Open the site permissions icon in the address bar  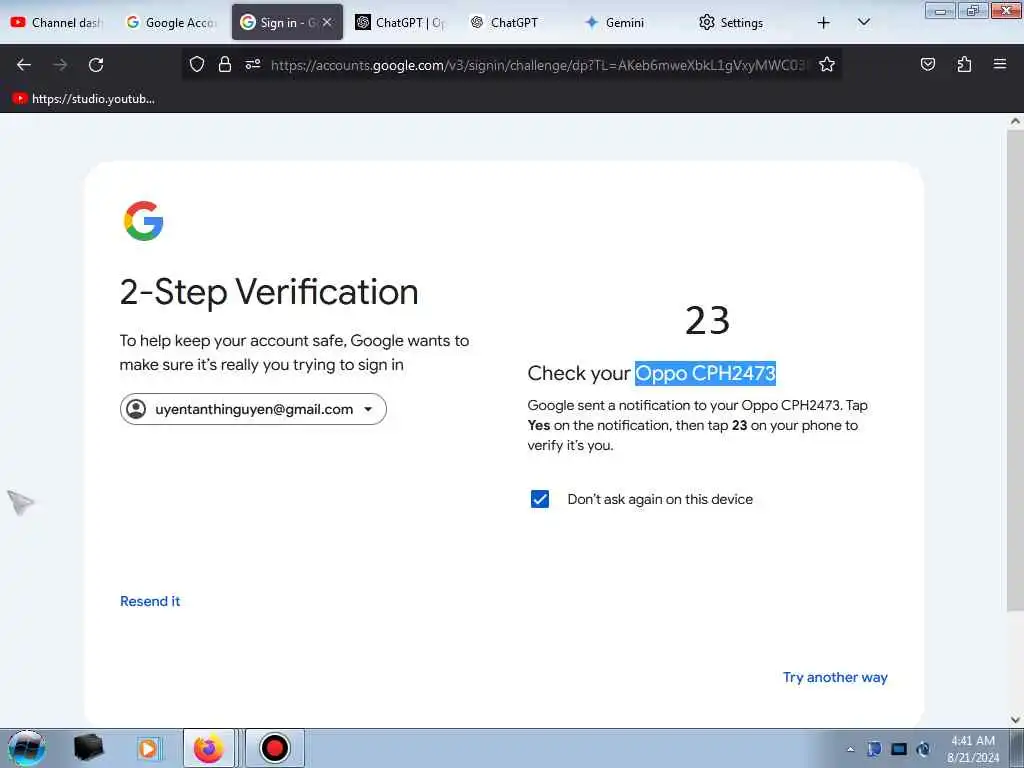pos(253,64)
